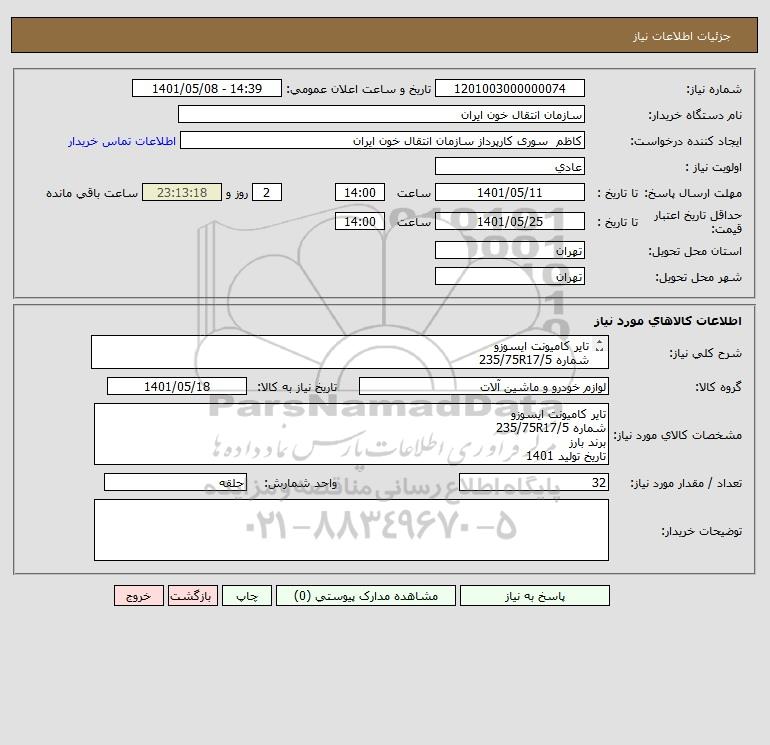
Task: Click the توضیحات خریدار label
Action: [x=701, y=531]
